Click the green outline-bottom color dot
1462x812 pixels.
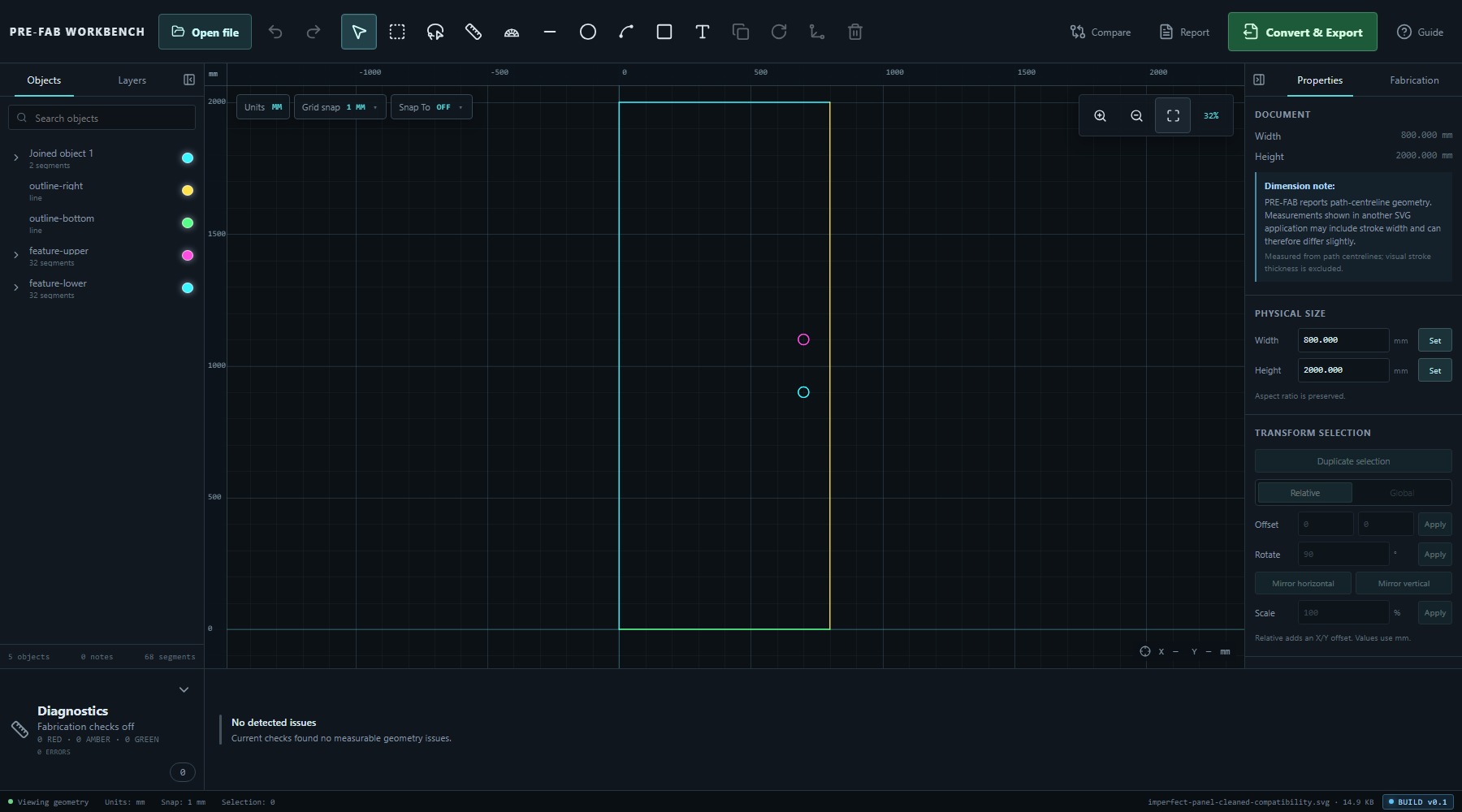click(x=188, y=222)
